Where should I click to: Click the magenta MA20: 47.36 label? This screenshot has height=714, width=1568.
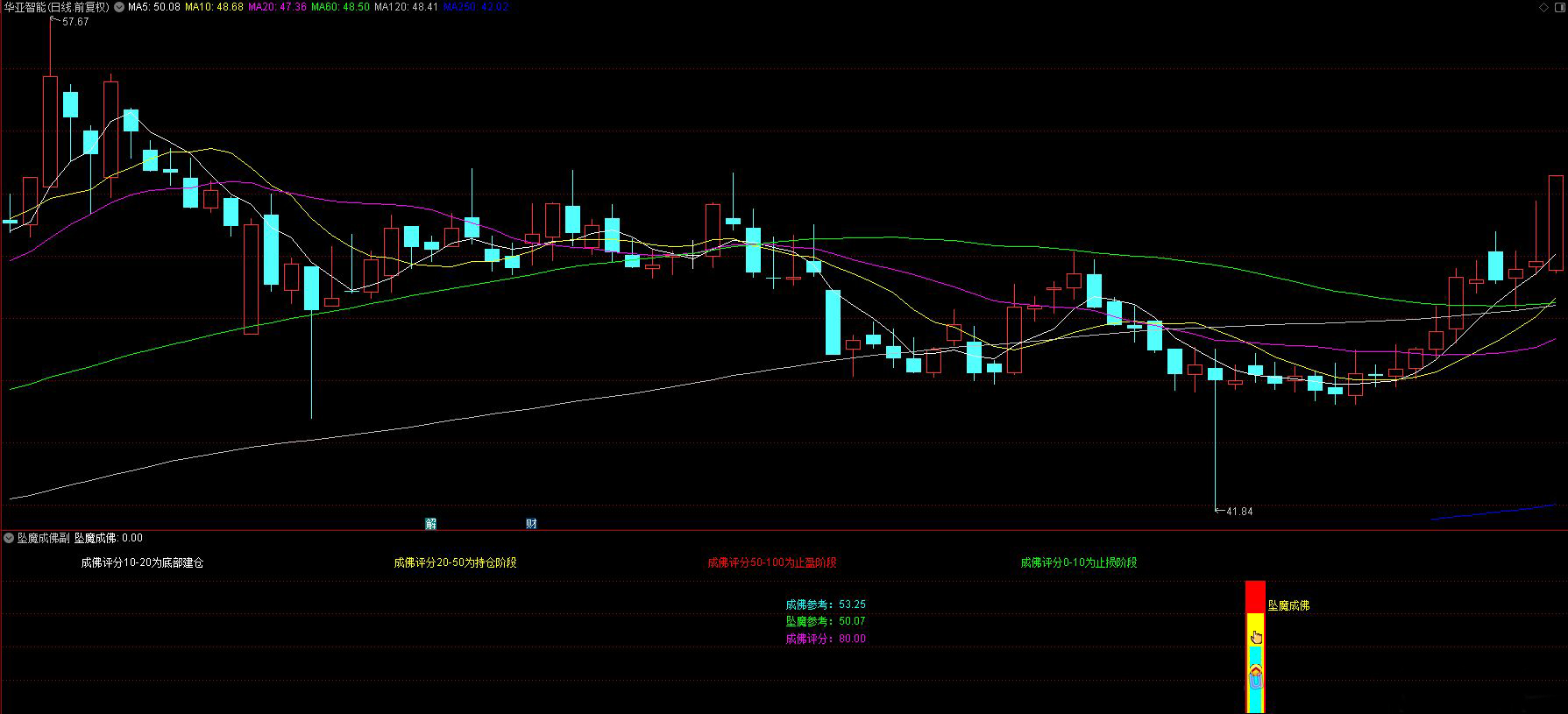point(277,7)
